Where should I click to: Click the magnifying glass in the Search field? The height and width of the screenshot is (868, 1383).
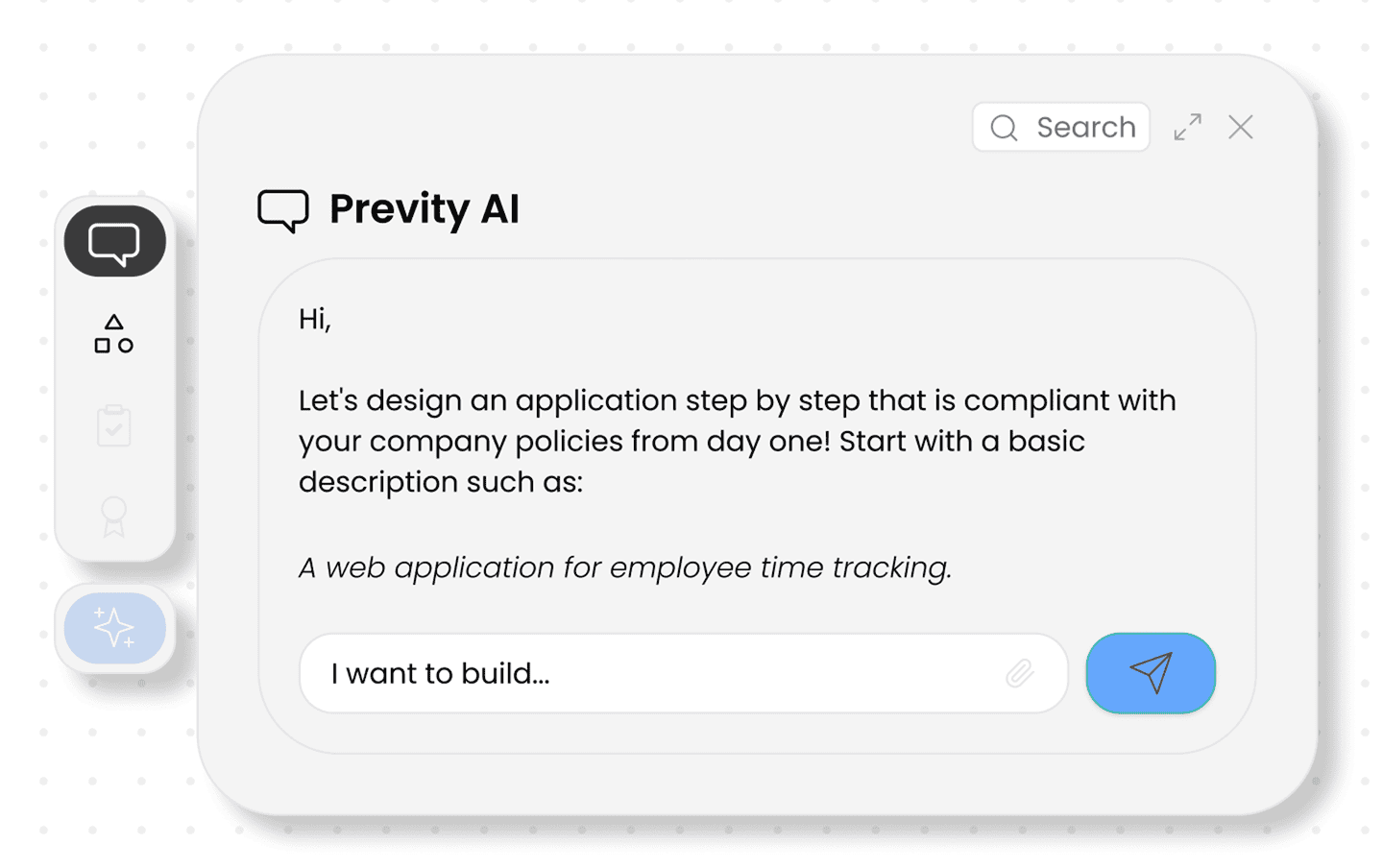click(1003, 127)
